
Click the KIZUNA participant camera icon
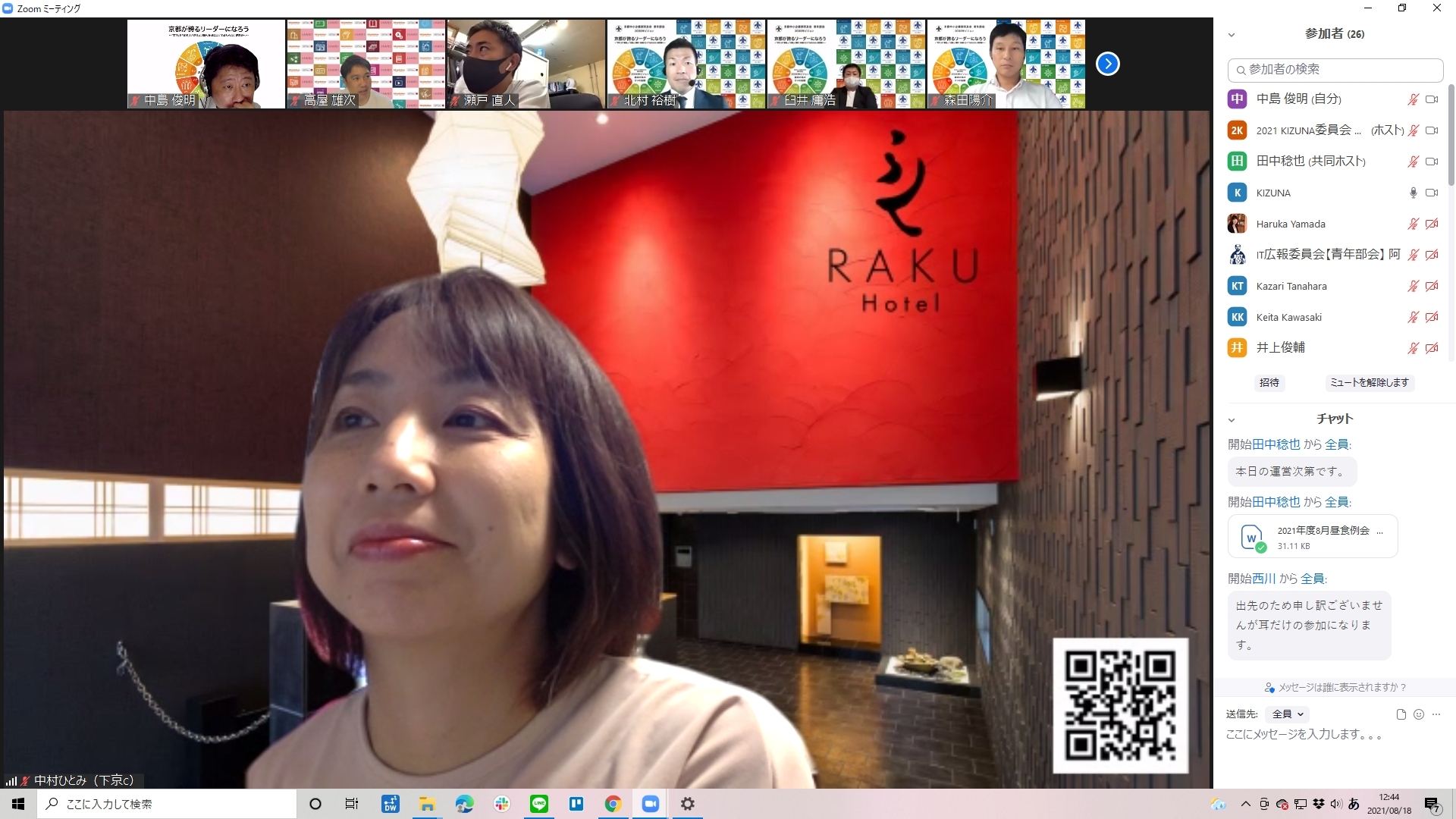(x=1432, y=193)
